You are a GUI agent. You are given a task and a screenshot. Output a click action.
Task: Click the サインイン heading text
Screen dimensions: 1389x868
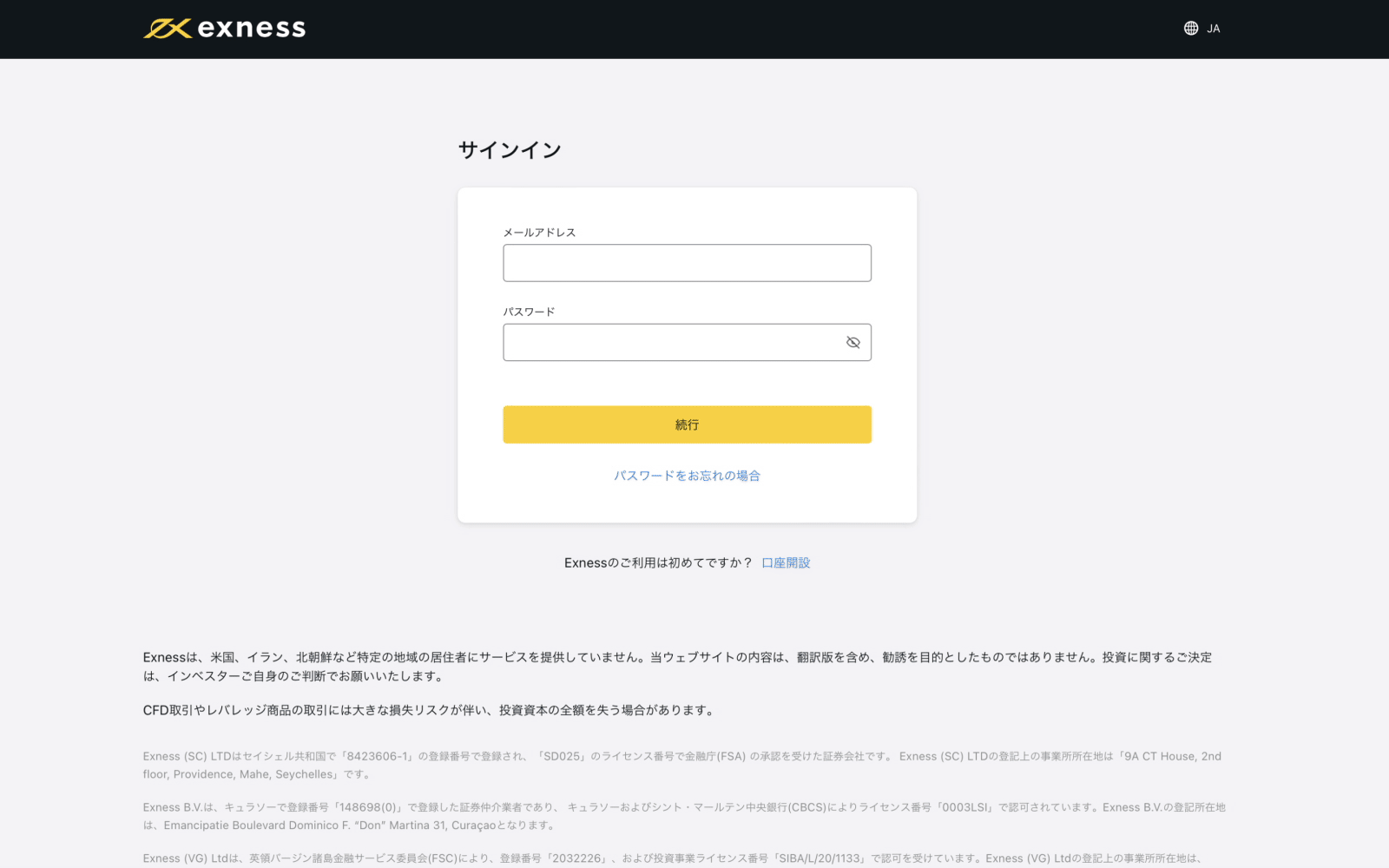(510, 150)
